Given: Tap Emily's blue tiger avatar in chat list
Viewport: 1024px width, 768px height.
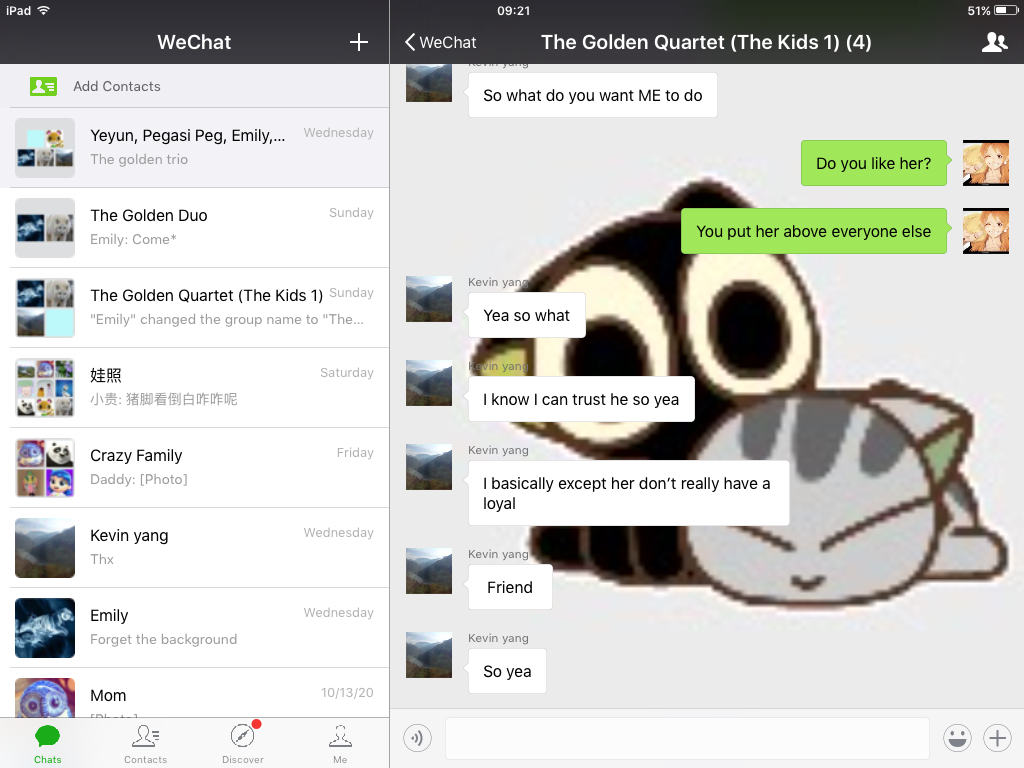Looking at the screenshot, I should (45, 628).
